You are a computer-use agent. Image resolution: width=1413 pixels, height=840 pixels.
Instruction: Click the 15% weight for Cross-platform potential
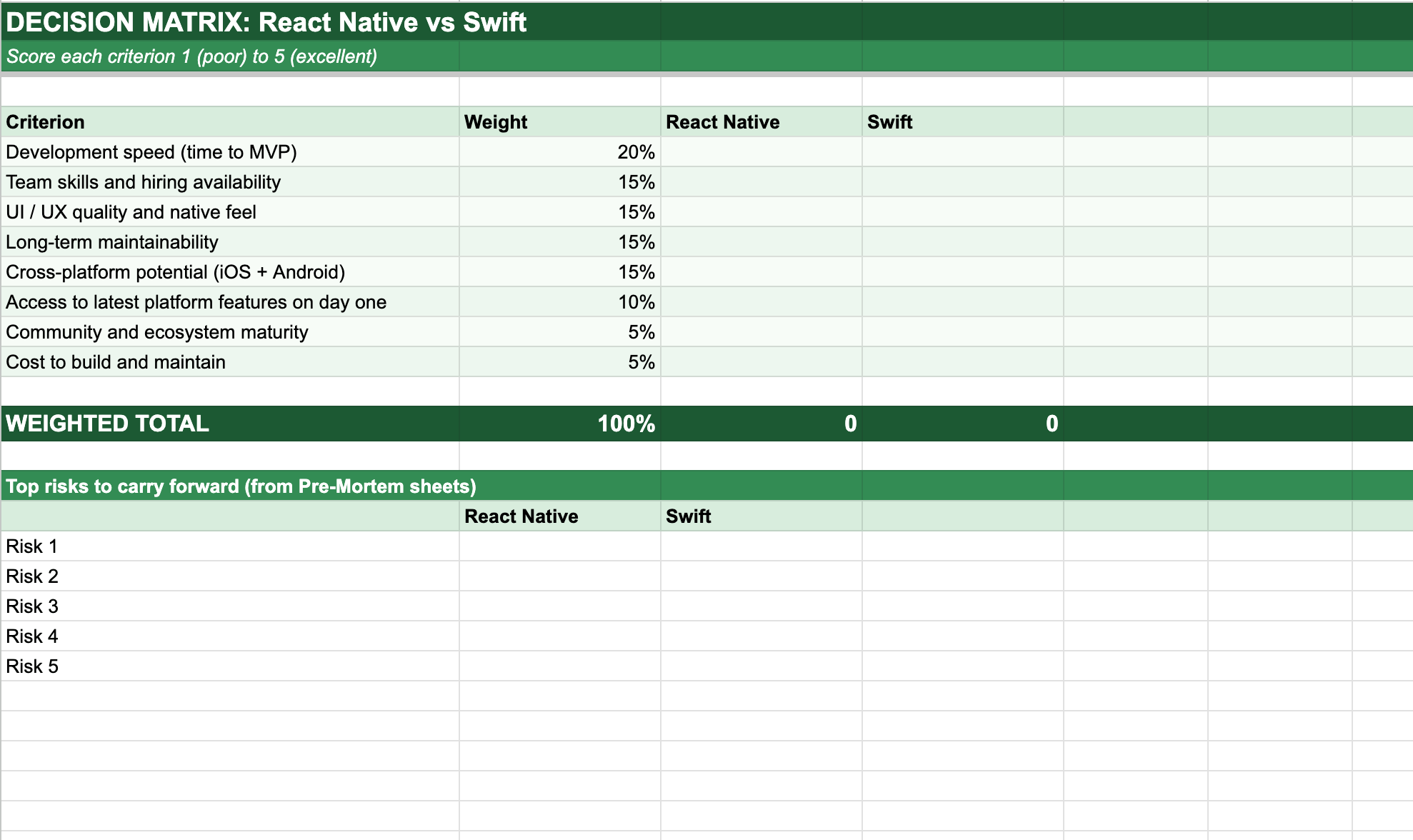click(x=560, y=272)
